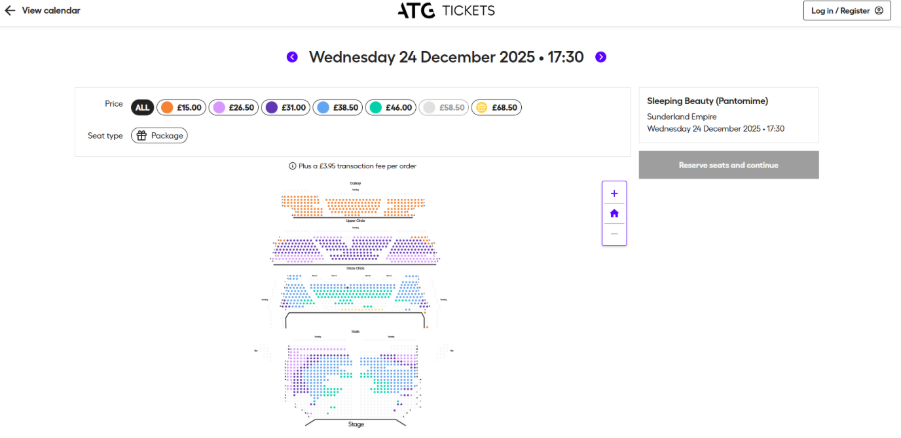Open the View calendar link
Viewport: 901px width, 438px height.
(50, 10)
